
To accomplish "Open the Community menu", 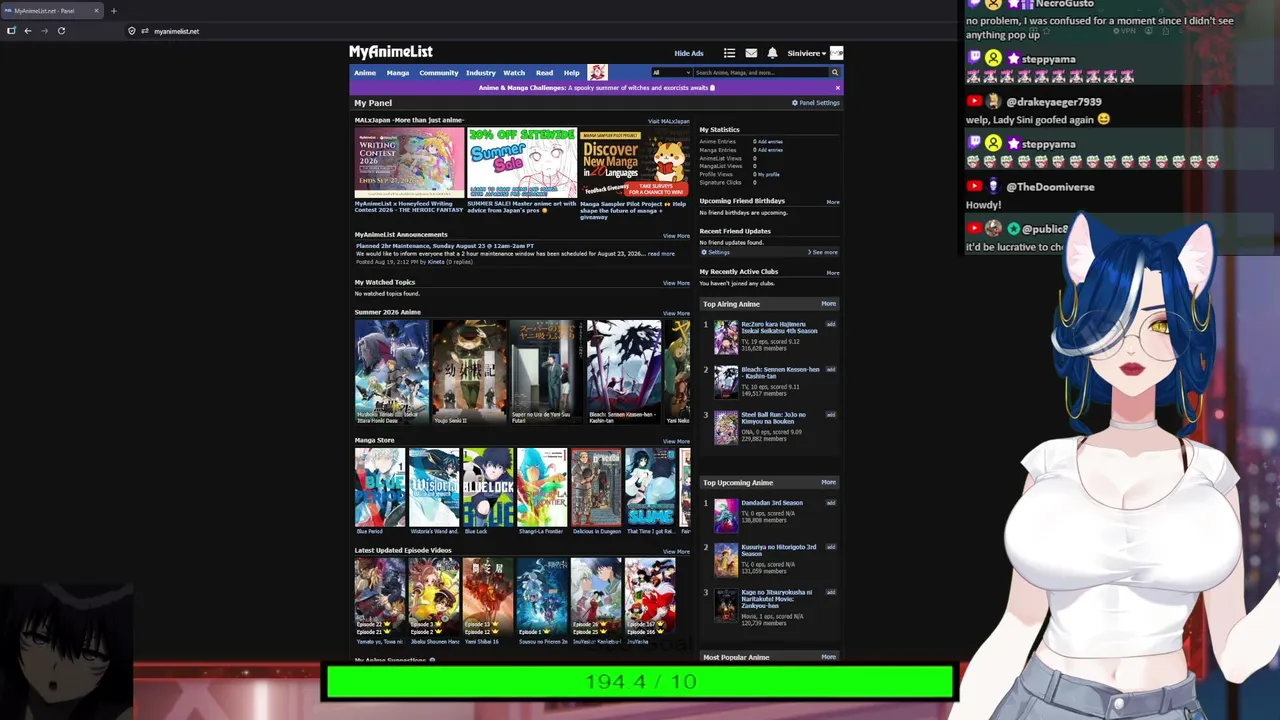I will point(439,73).
